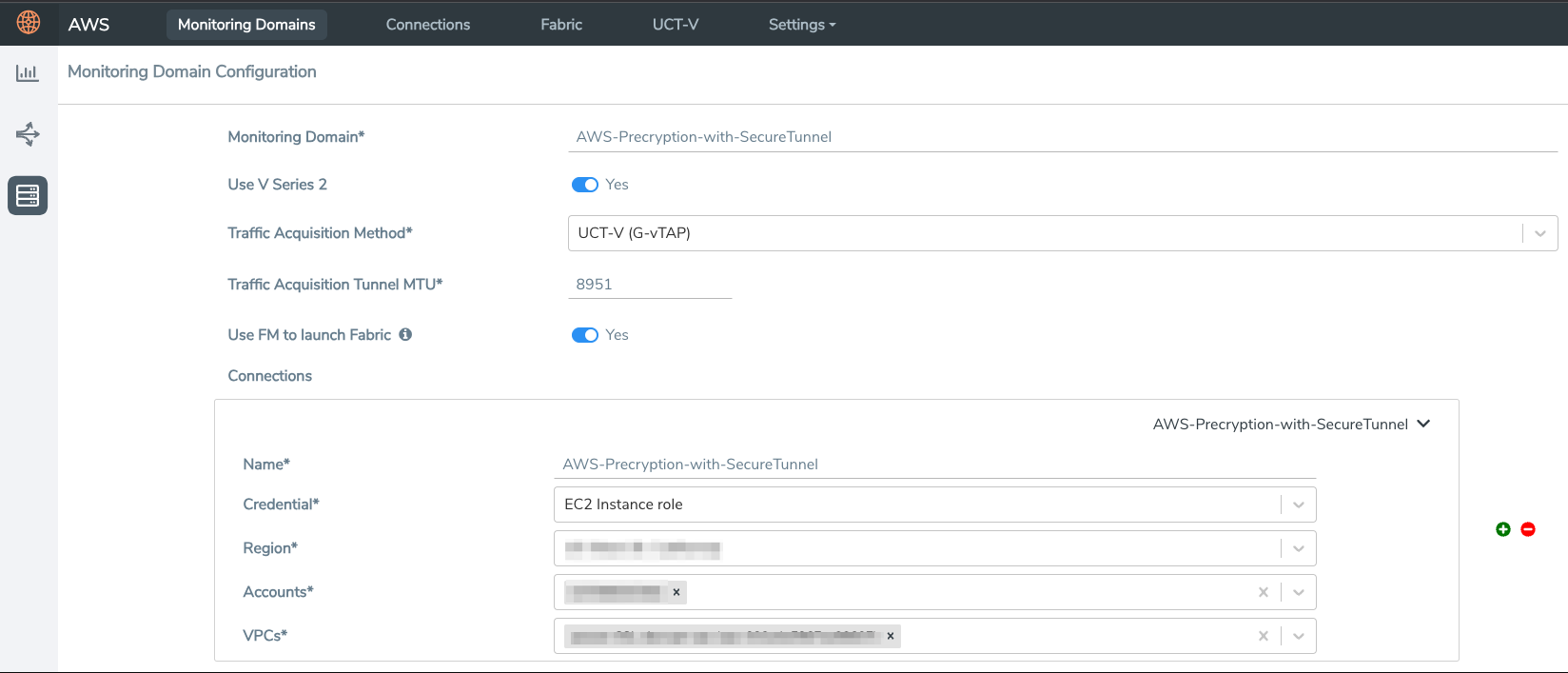The width and height of the screenshot is (1568, 673).
Task: Click the UCT-V (G-vTAP) selected value
Action: point(635,233)
